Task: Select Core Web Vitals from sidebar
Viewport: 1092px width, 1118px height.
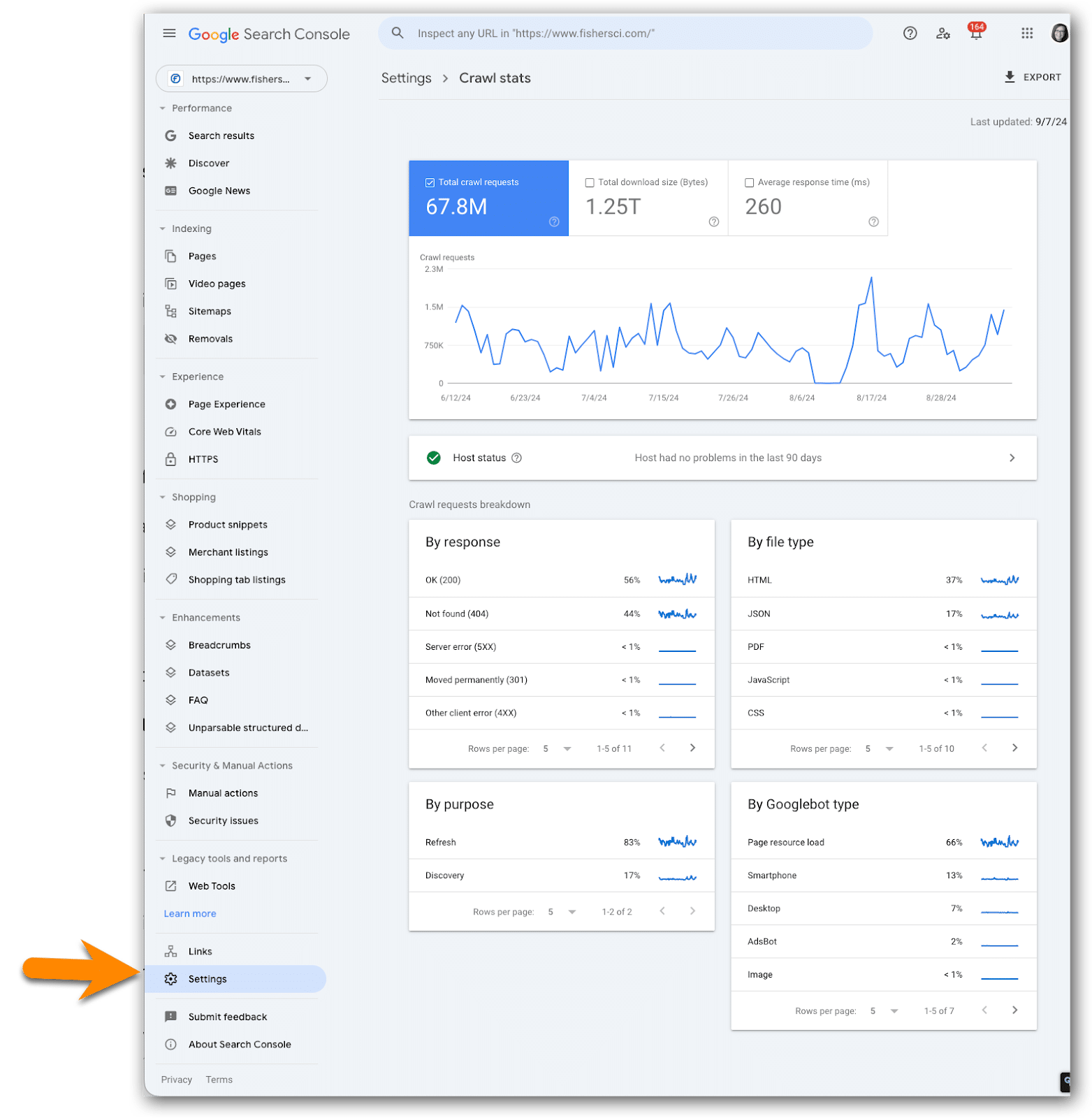Action: click(x=224, y=432)
